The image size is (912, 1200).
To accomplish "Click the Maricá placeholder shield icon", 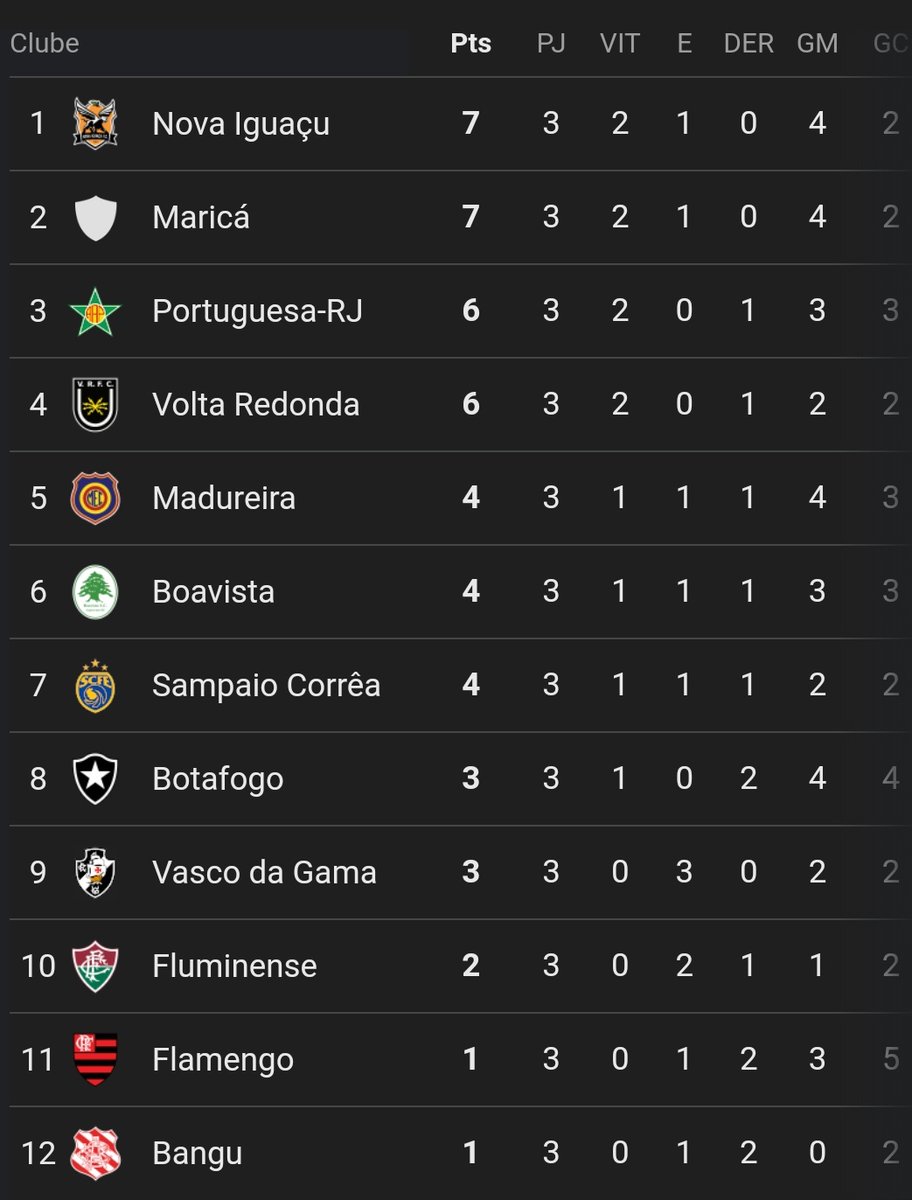I will [x=96, y=217].
